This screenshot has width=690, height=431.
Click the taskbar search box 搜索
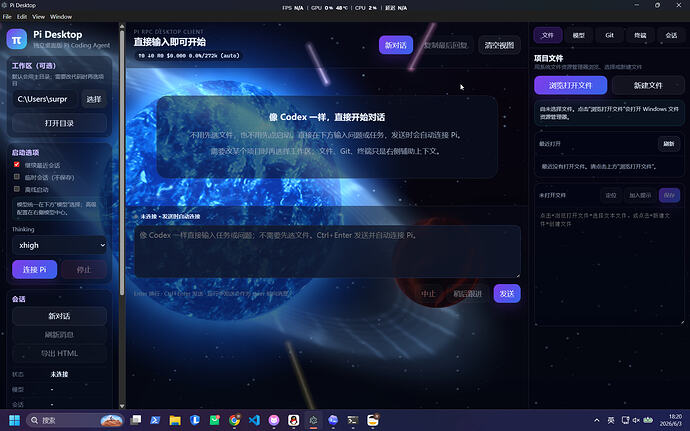click(75, 420)
